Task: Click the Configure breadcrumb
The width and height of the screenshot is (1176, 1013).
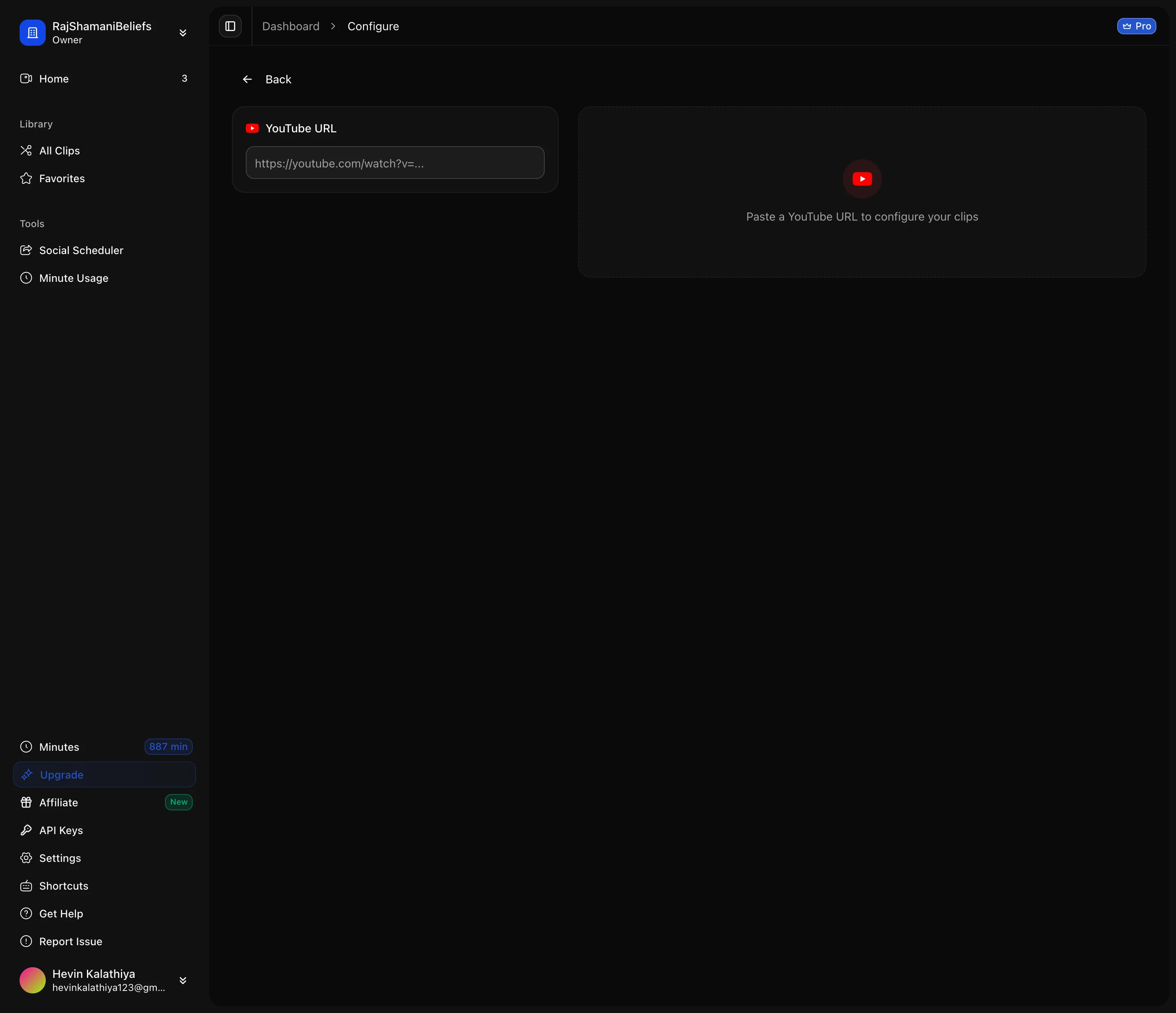Action: point(373,26)
